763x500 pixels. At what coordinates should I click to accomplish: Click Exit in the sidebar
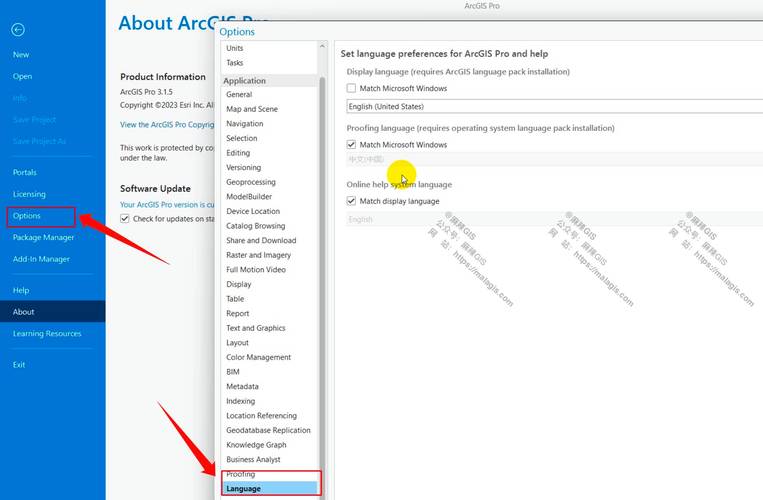tap(19, 365)
